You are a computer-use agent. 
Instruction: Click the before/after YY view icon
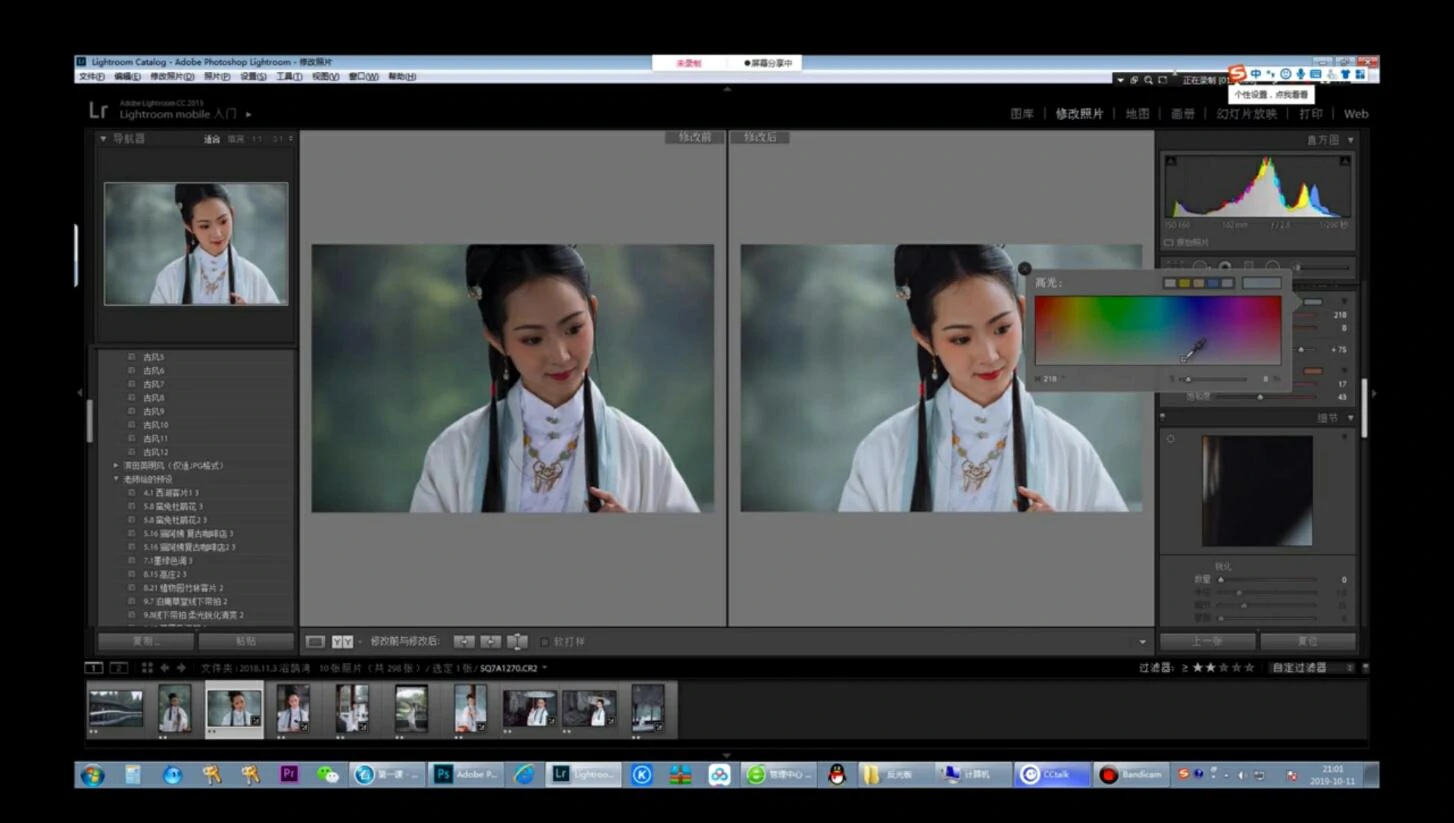pos(343,642)
